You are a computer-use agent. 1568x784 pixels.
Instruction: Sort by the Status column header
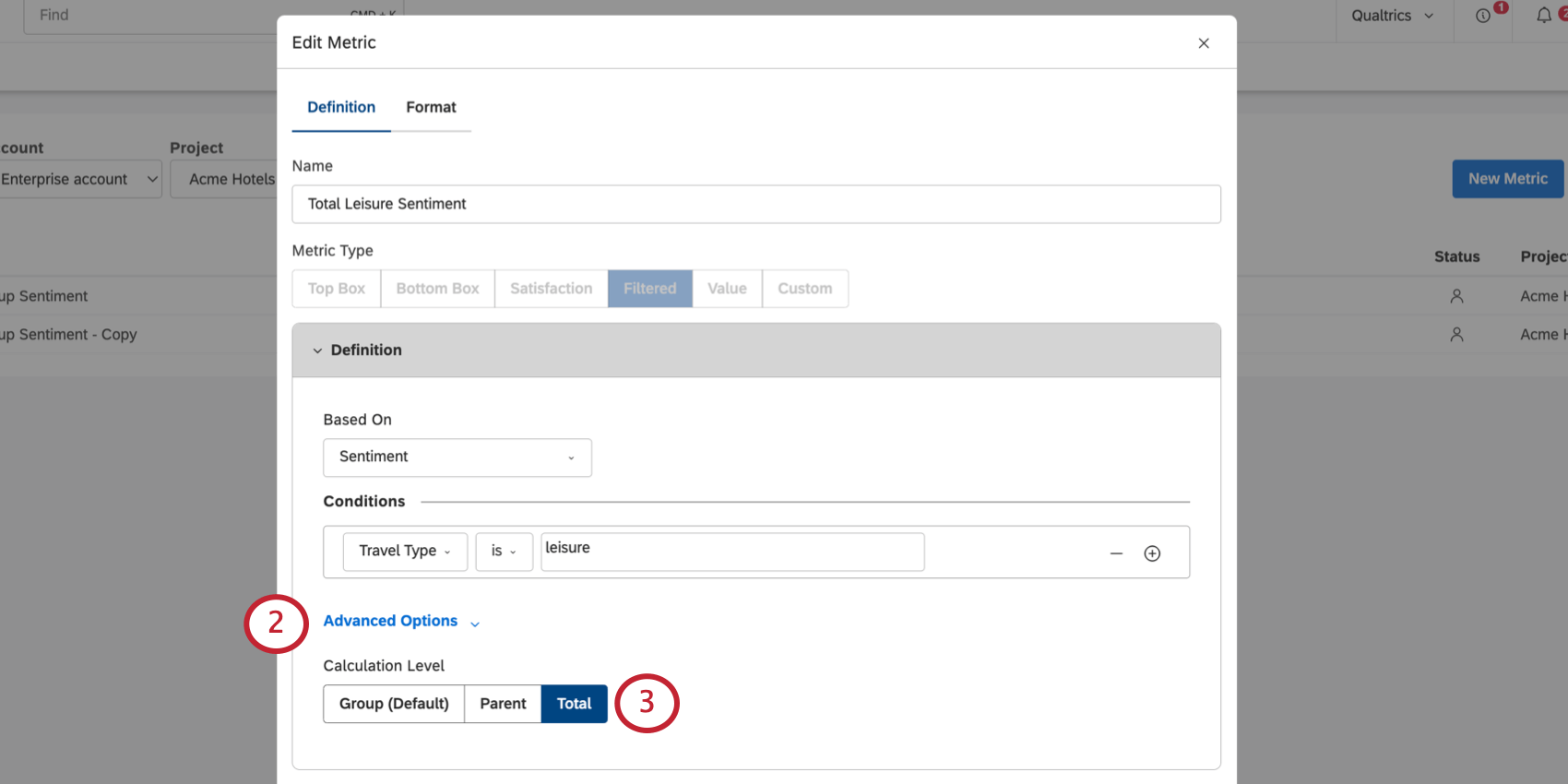coord(1457,256)
